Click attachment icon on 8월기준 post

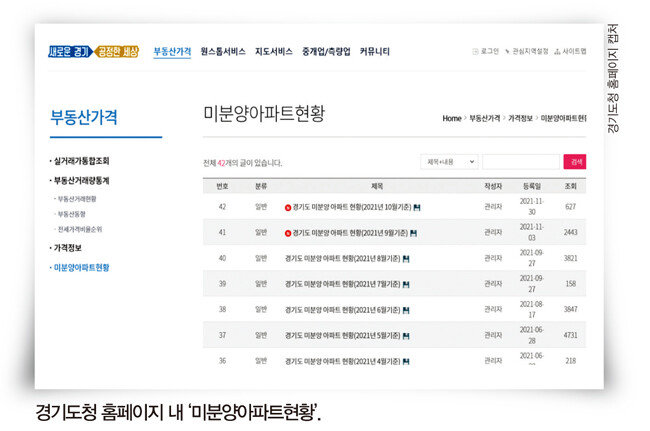[x=406, y=259]
